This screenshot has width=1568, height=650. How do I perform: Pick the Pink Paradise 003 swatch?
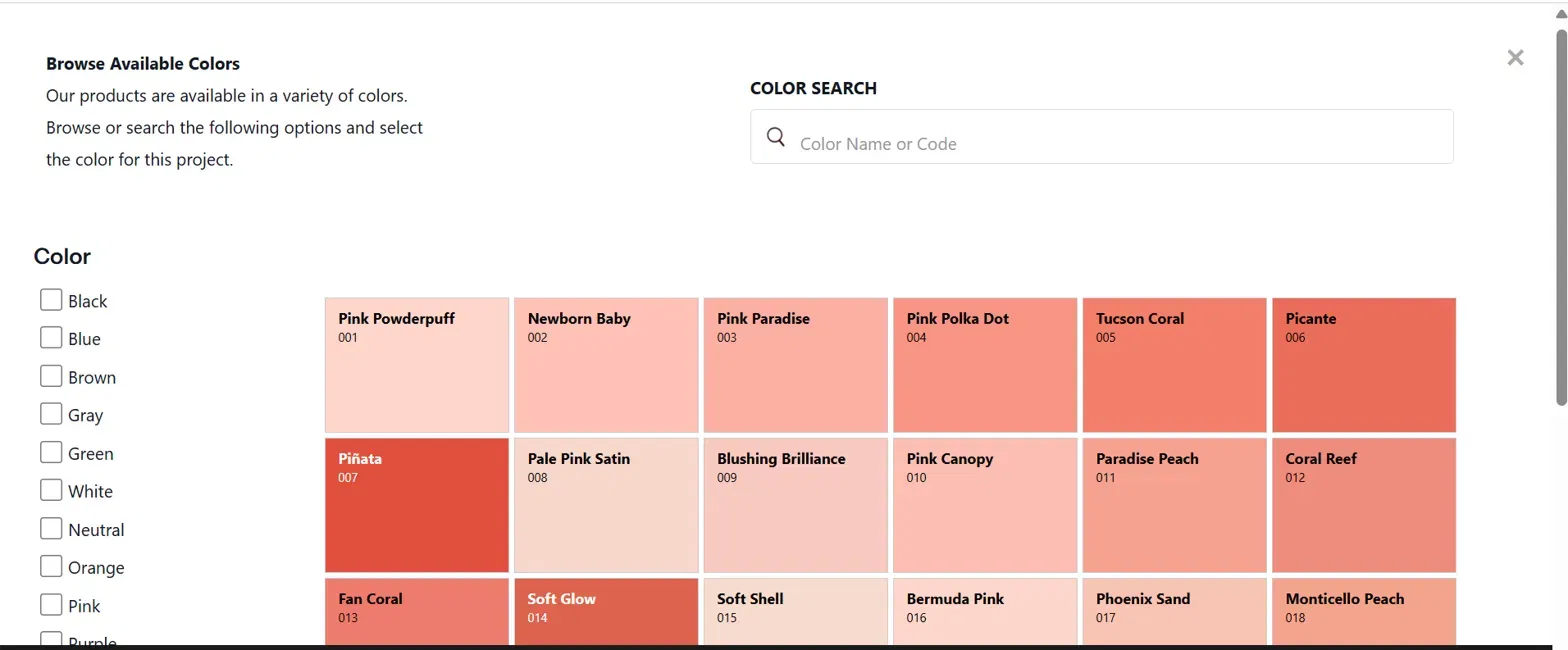click(x=796, y=365)
